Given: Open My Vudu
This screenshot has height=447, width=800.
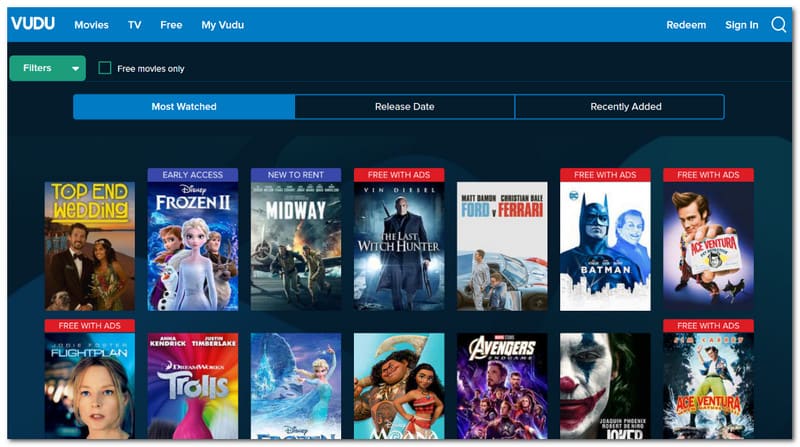Looking at the screenshot, I should click(222, 25).
